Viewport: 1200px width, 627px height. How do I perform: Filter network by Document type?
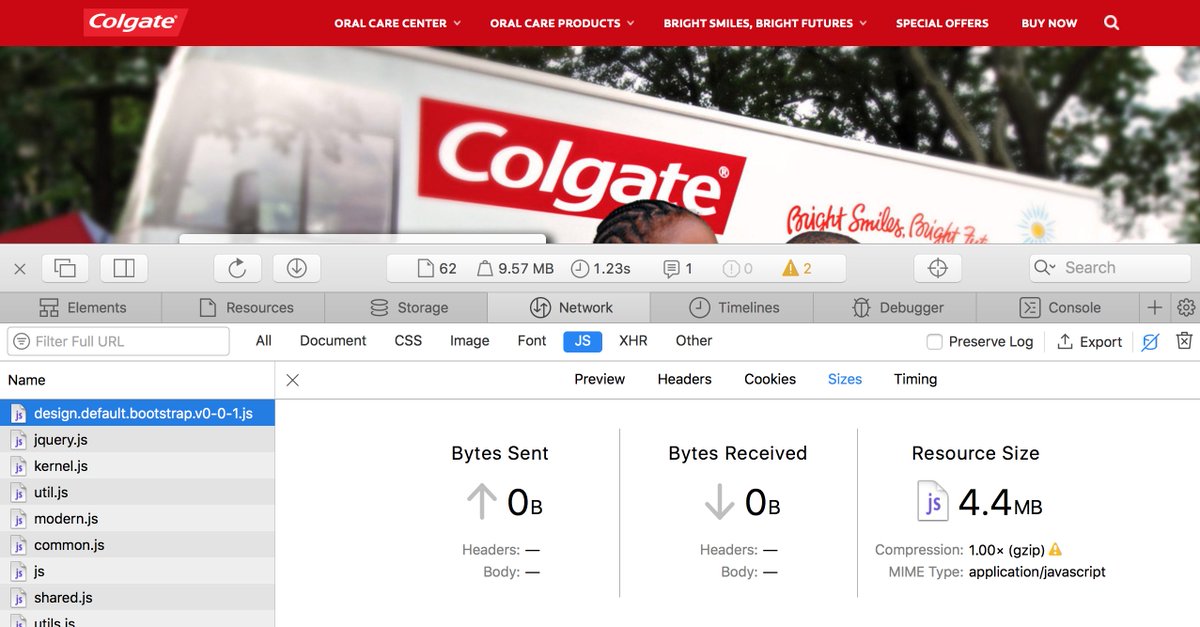(x=333, y=341)
